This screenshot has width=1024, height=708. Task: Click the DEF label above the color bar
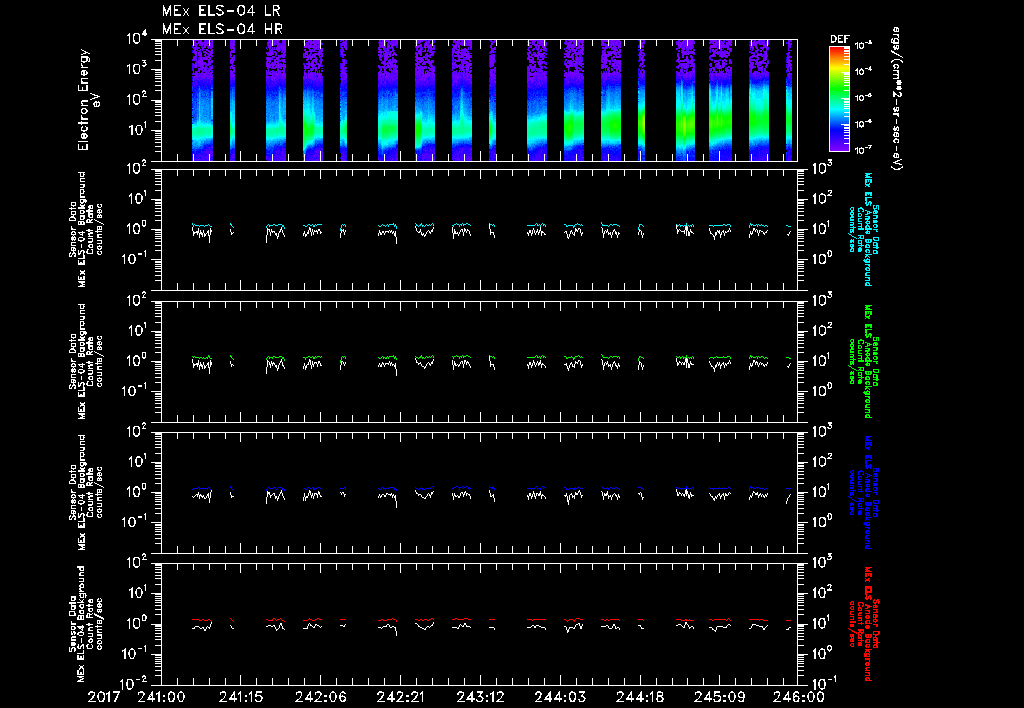839,39
